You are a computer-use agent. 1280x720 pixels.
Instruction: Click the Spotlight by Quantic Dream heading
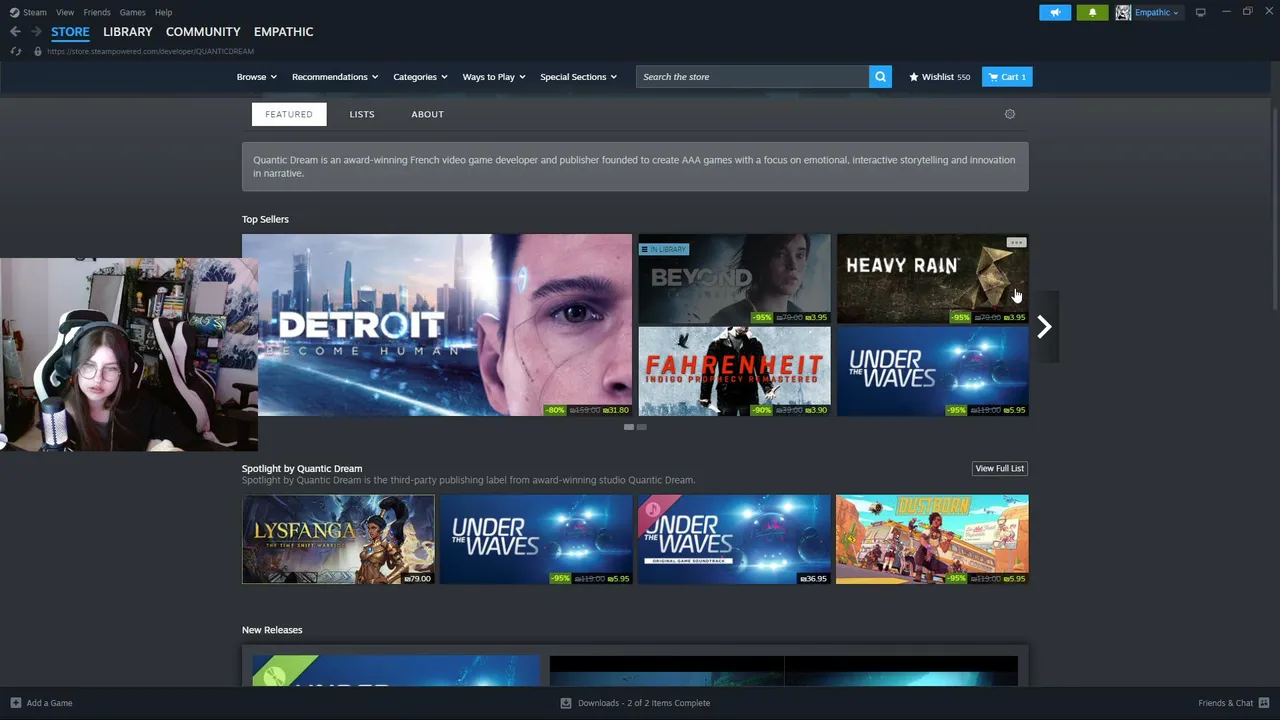(302, 468)
